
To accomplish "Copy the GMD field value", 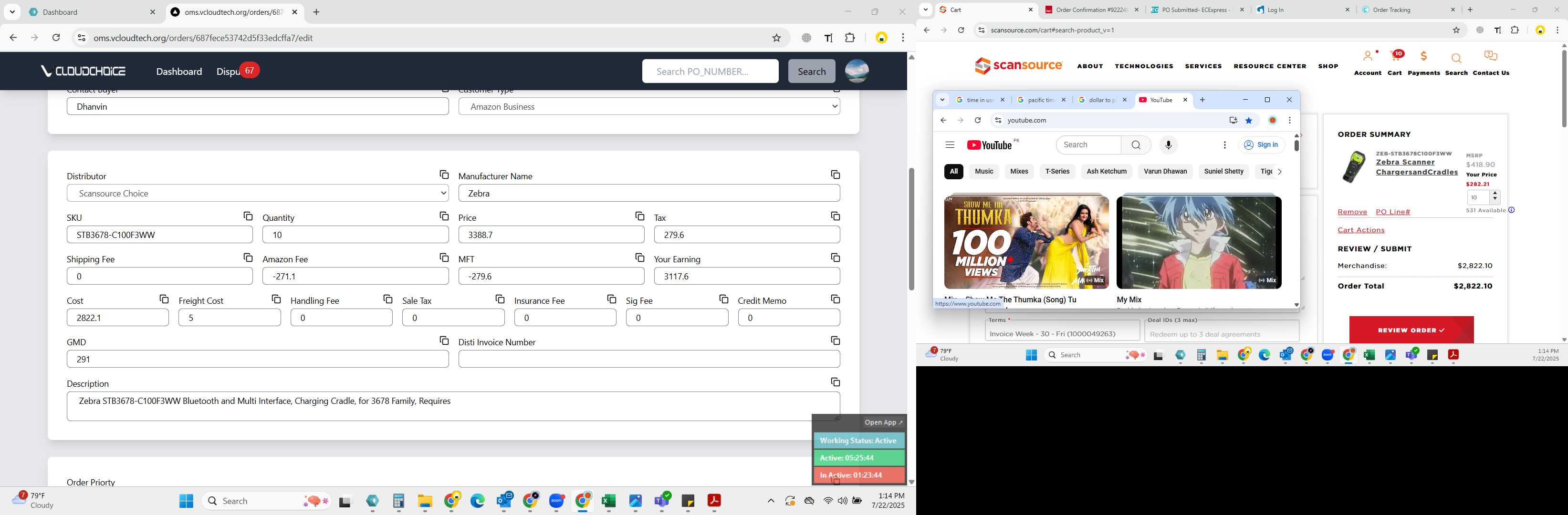I will [x=444, y=340].
